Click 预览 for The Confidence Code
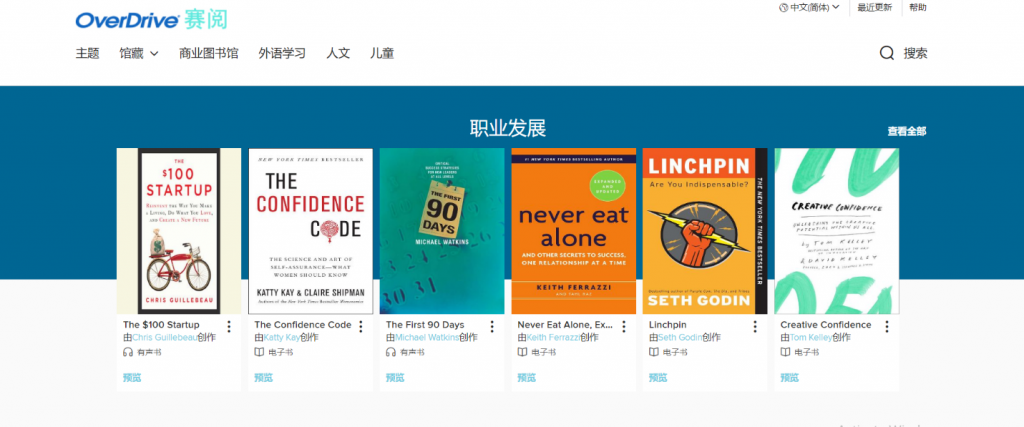Screen dimensions: 1024x427 263,377
